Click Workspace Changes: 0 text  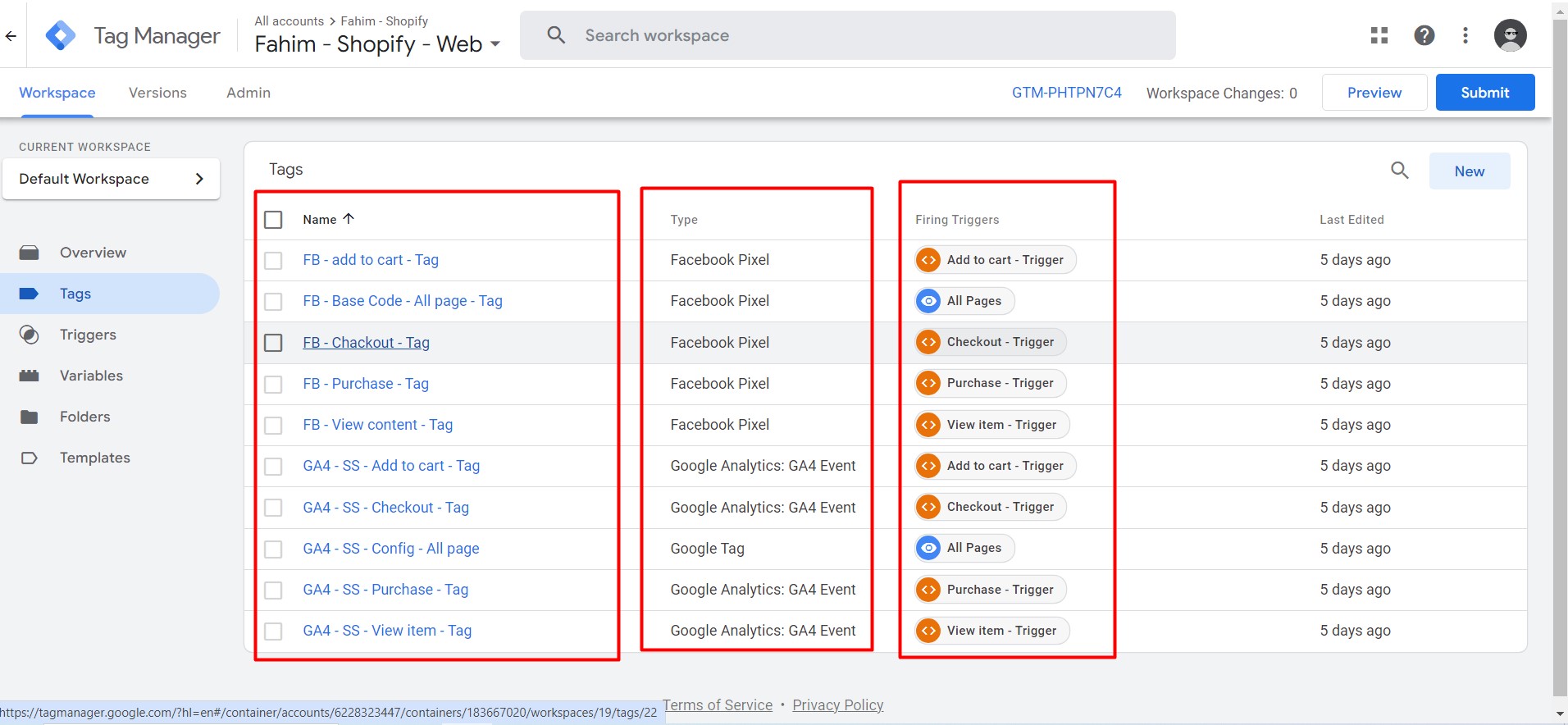(x=1222, y=93)
